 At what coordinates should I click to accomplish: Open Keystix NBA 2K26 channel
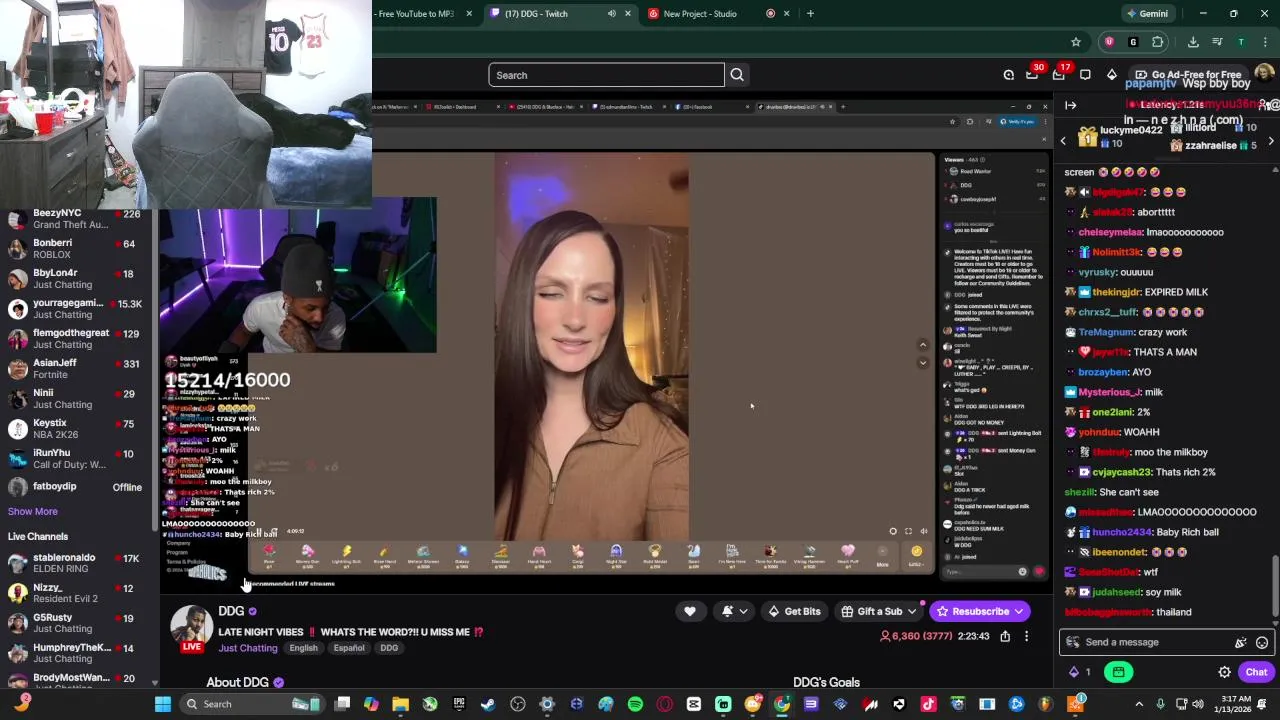75,428
